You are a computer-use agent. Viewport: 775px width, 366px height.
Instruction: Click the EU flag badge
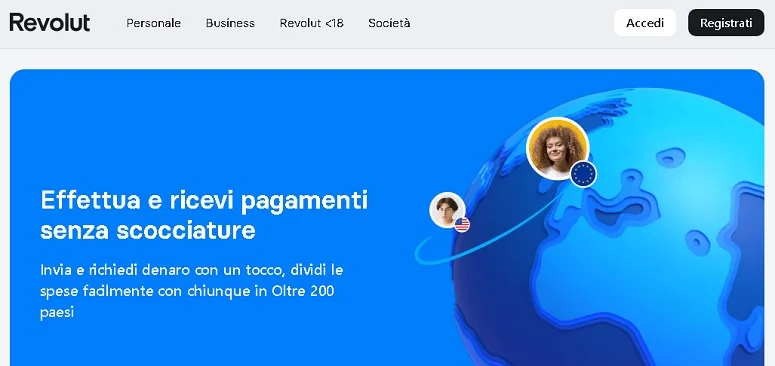583,174
